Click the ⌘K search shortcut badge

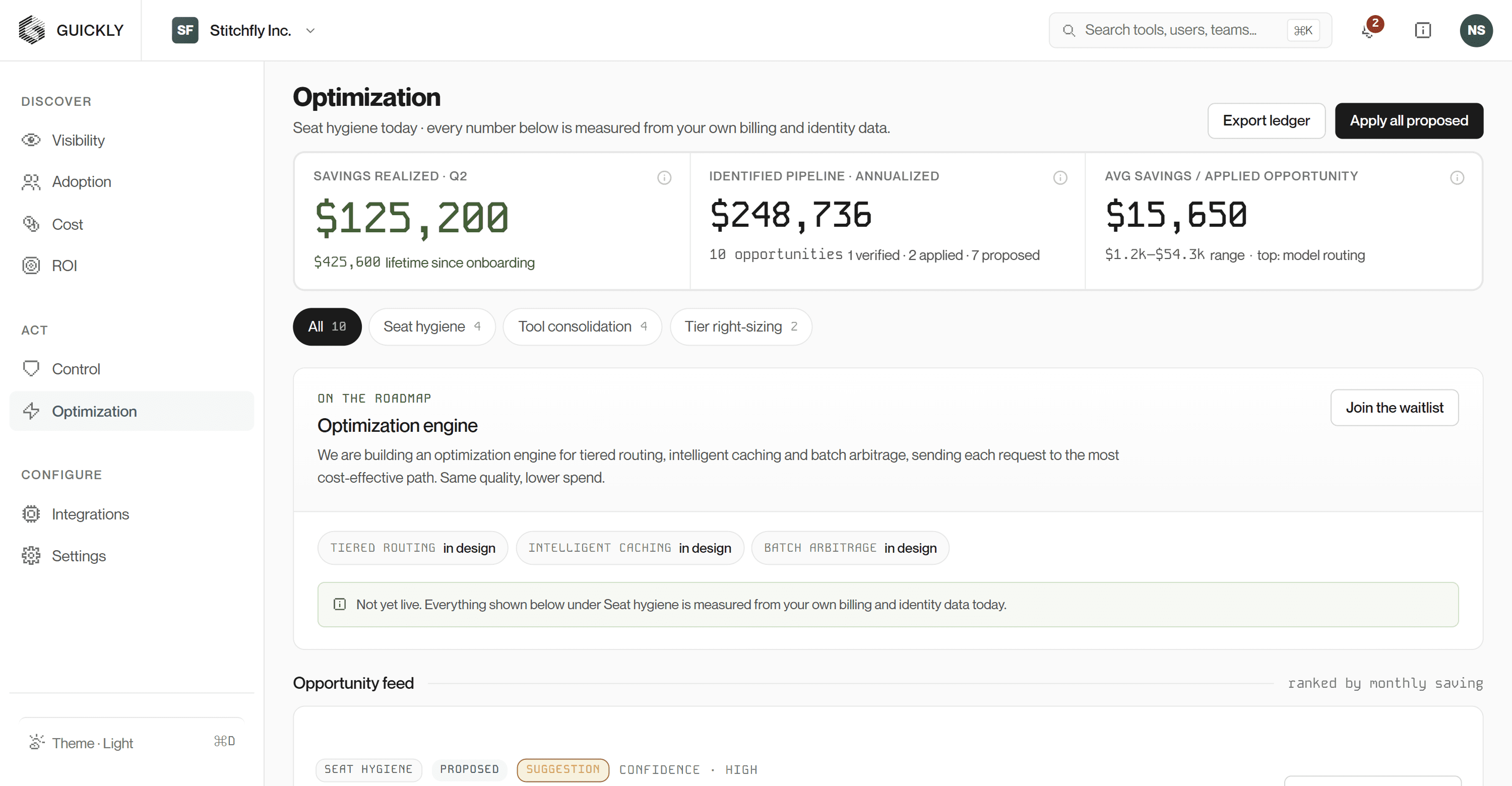pyautogui.click(x=1303, y=31)
